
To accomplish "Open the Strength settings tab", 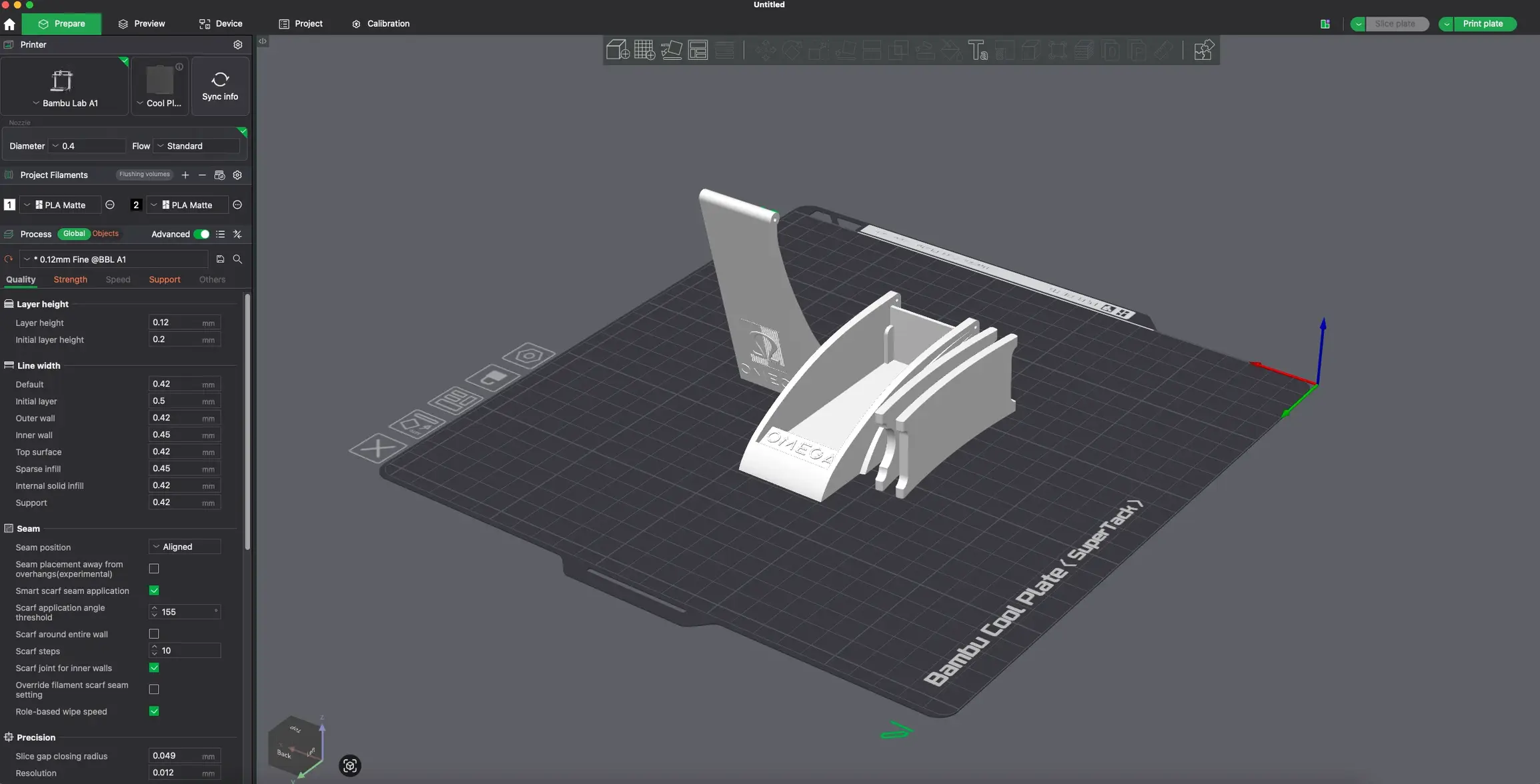I will tap(70, 279).
